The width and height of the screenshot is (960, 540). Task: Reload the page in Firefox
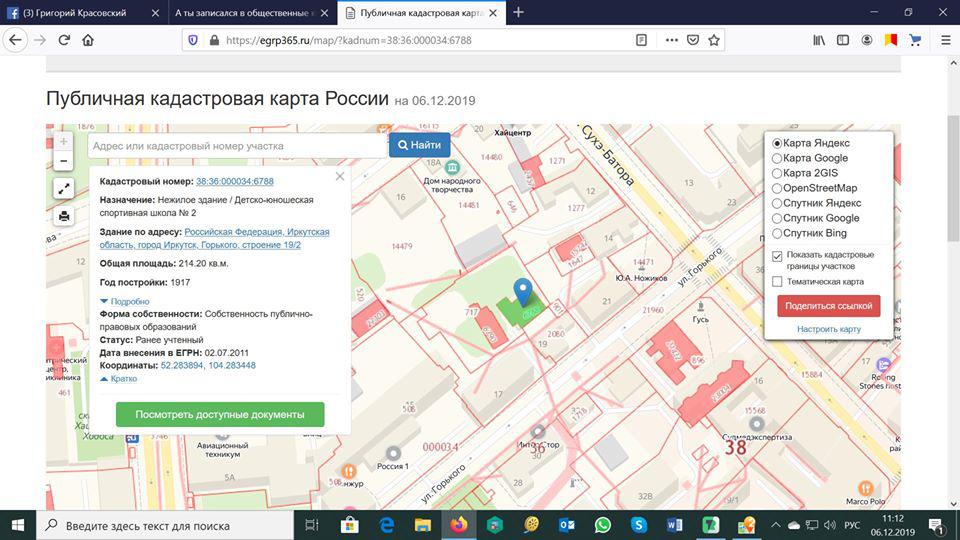(x=64, y=40)
